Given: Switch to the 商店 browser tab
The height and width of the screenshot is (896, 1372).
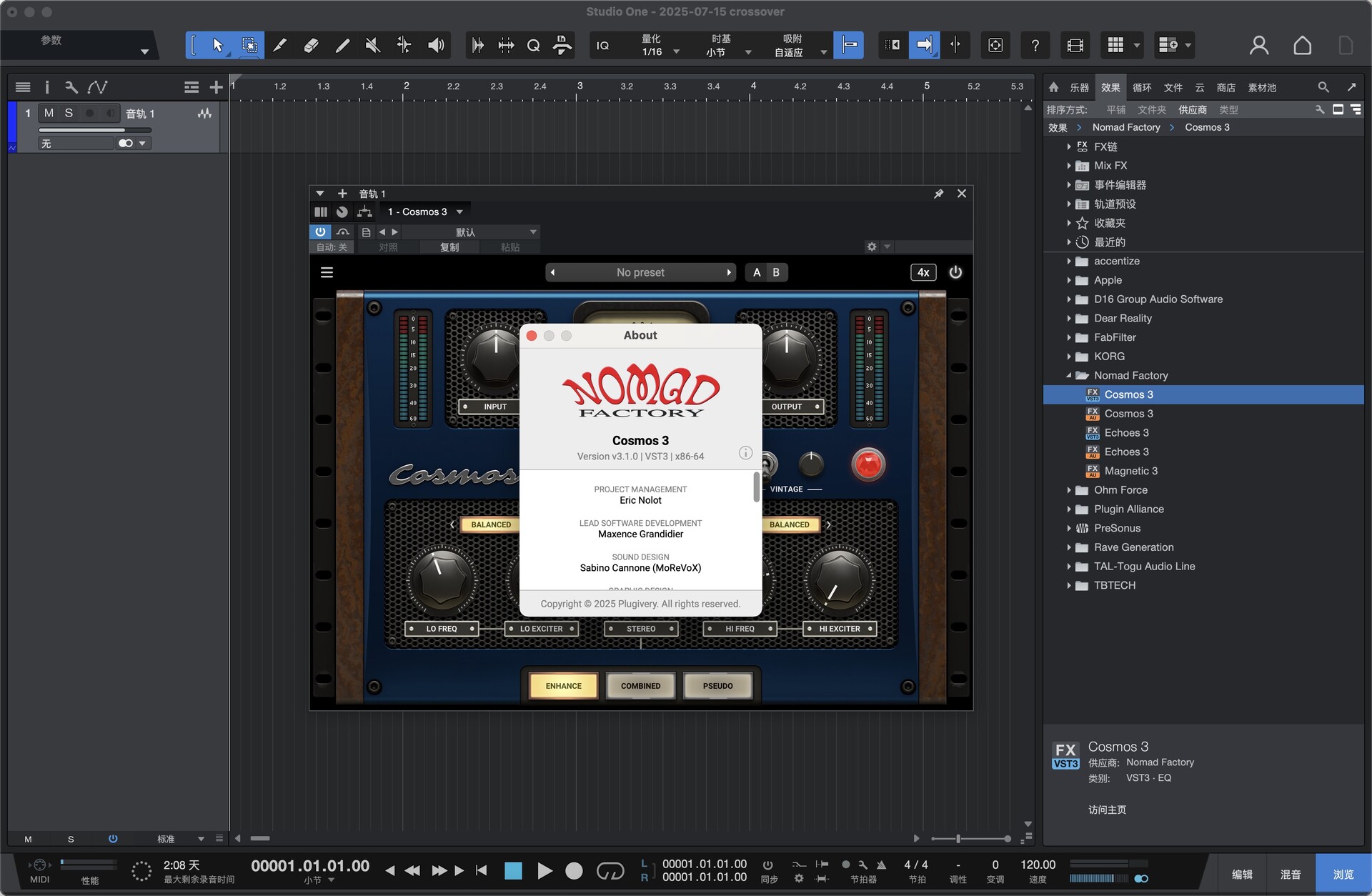Looking at the screenshot, I should click(1226, 87).
